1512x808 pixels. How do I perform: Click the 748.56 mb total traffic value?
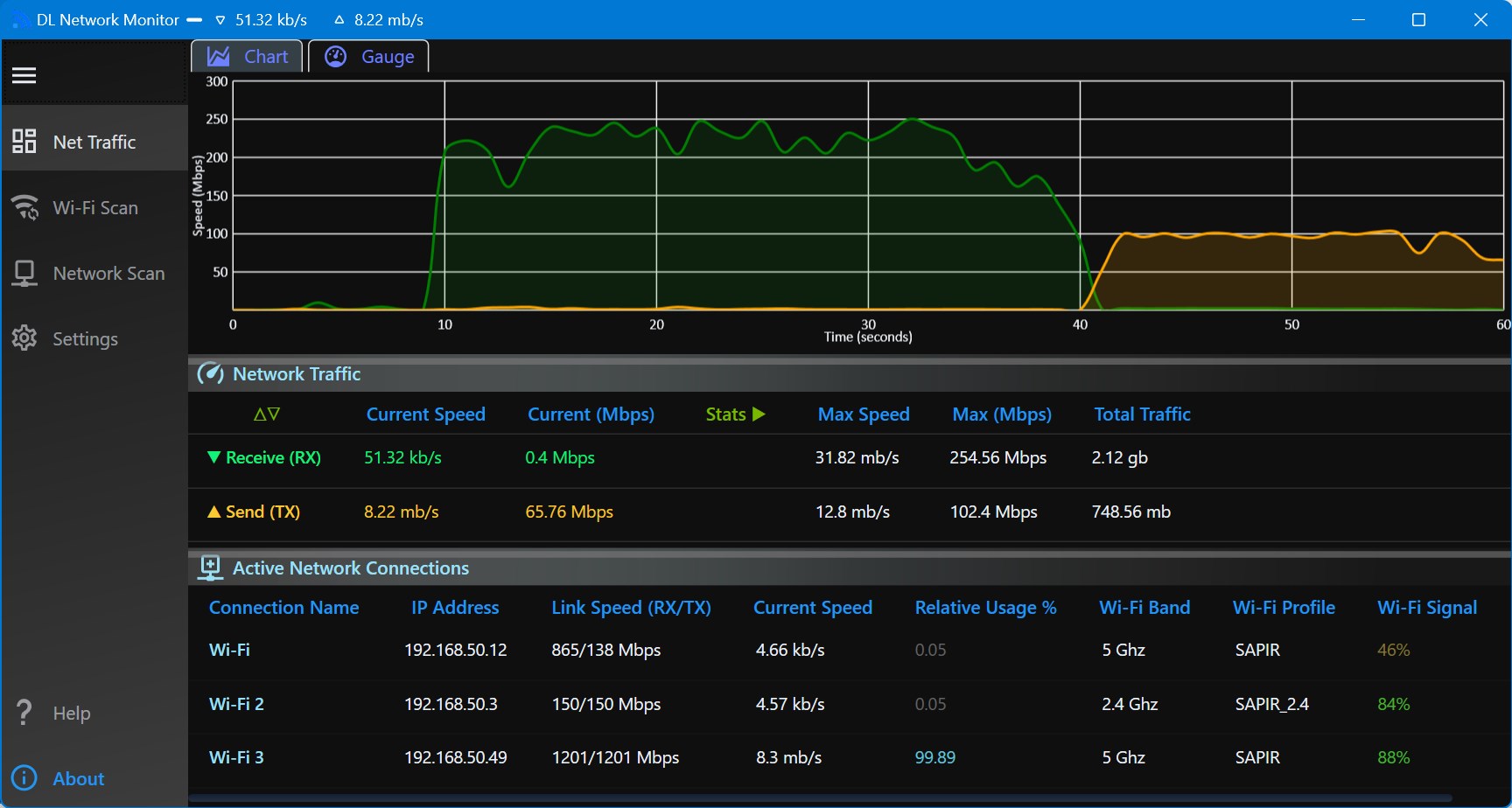1131,512
